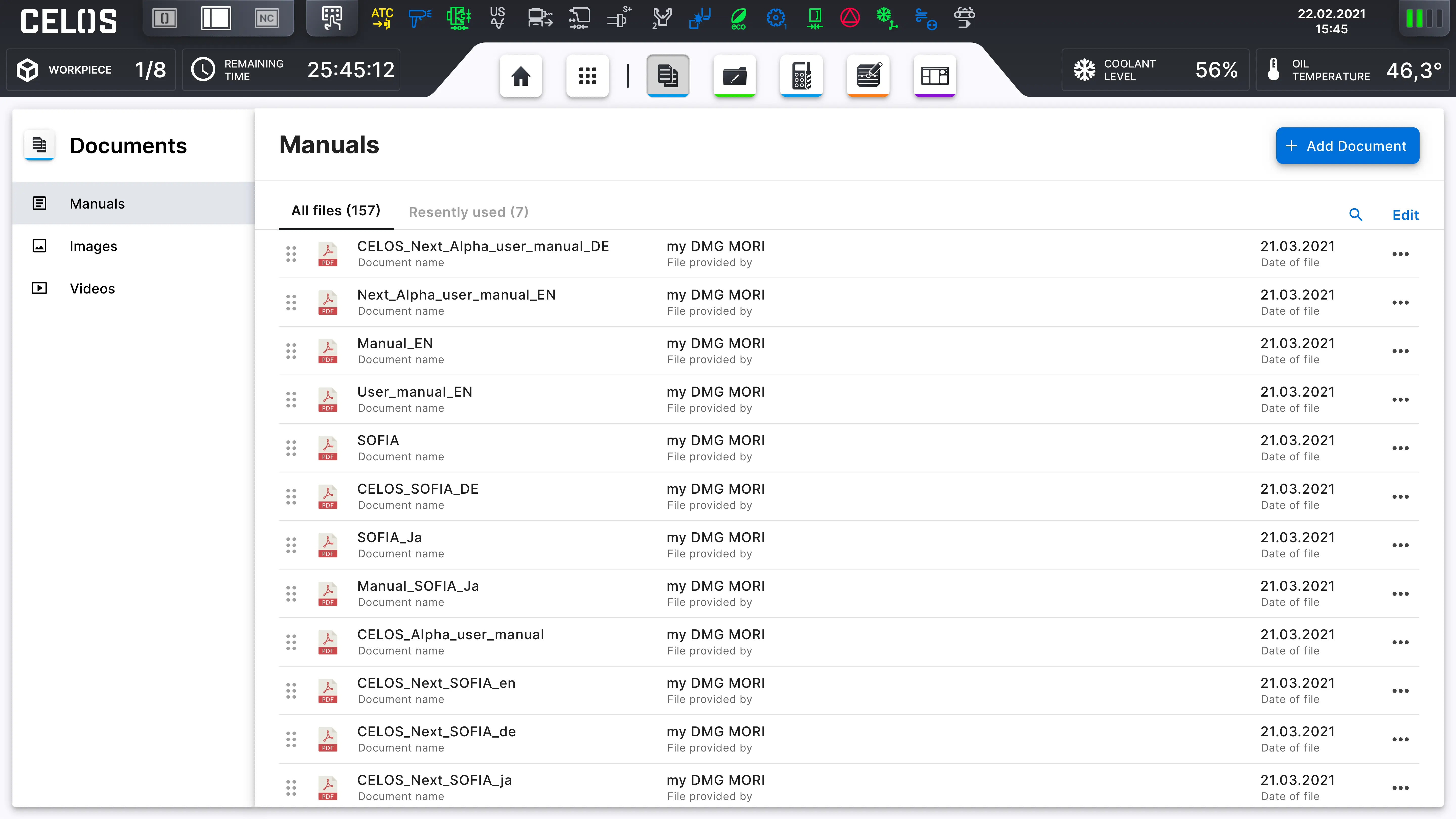Grab the drag handle of User_manual_EN
Screen dimensions: 1456x819
291,400
